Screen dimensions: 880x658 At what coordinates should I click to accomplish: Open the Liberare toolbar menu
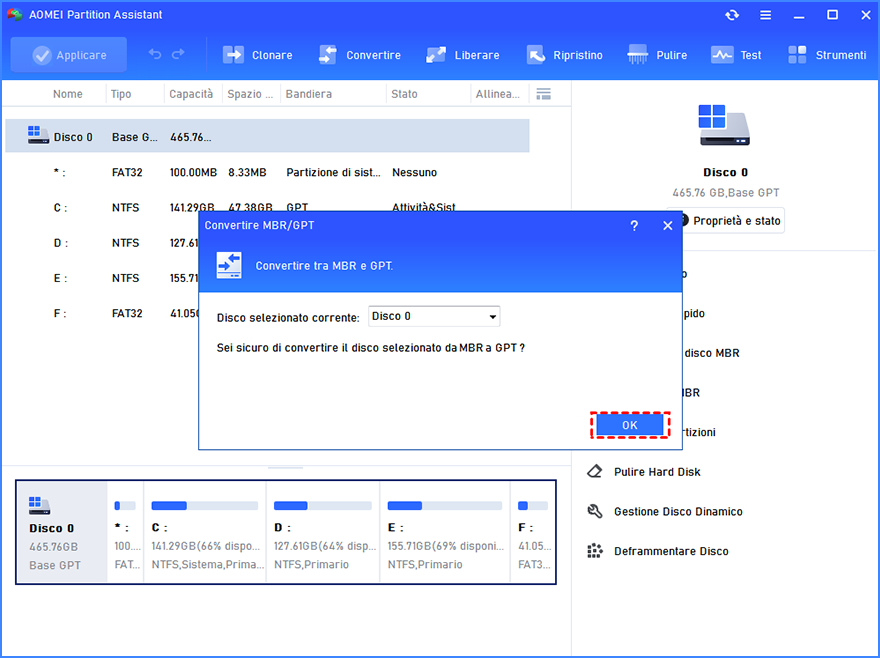pyautogui.click(x=462, y=55)
